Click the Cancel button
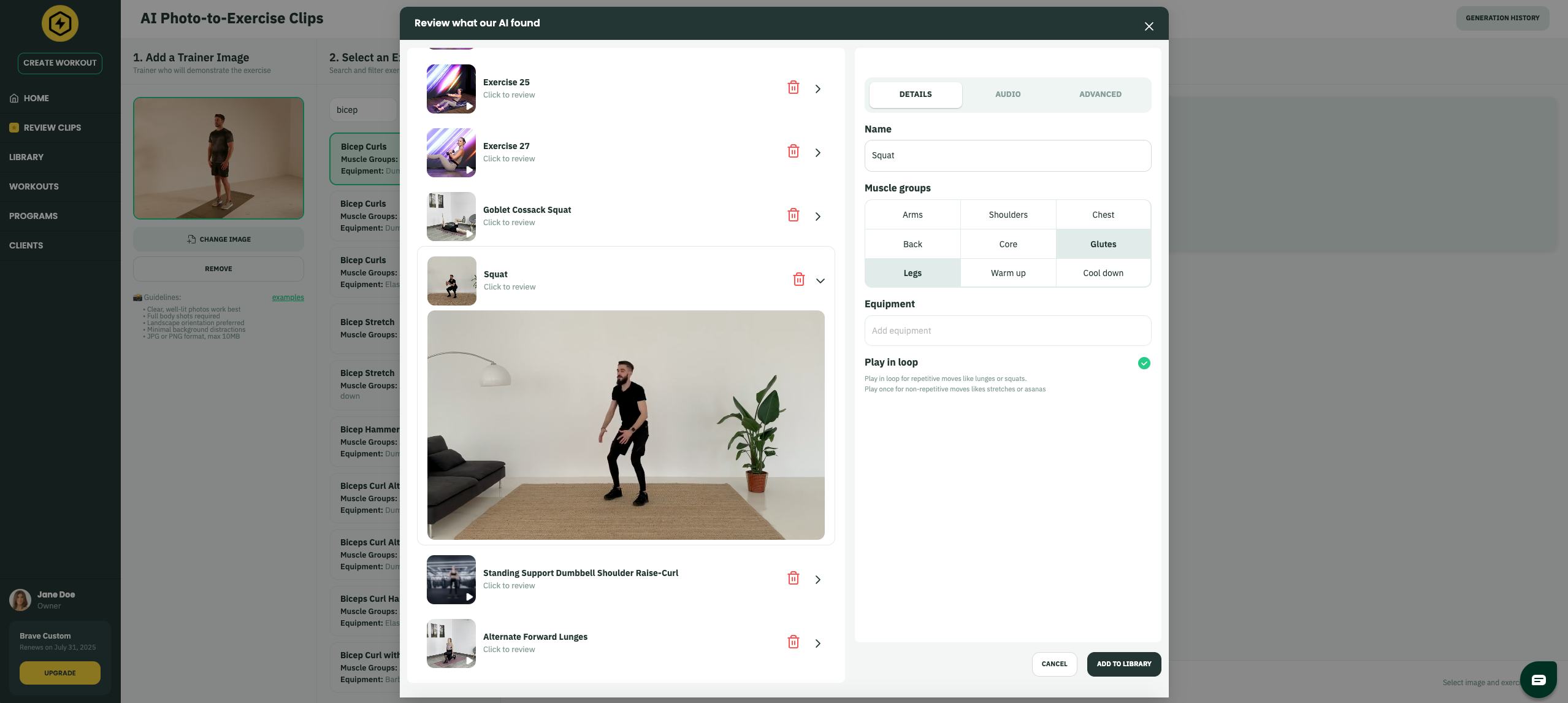Viewport: 1568px width, 703px height. (x=1054, y=664)
